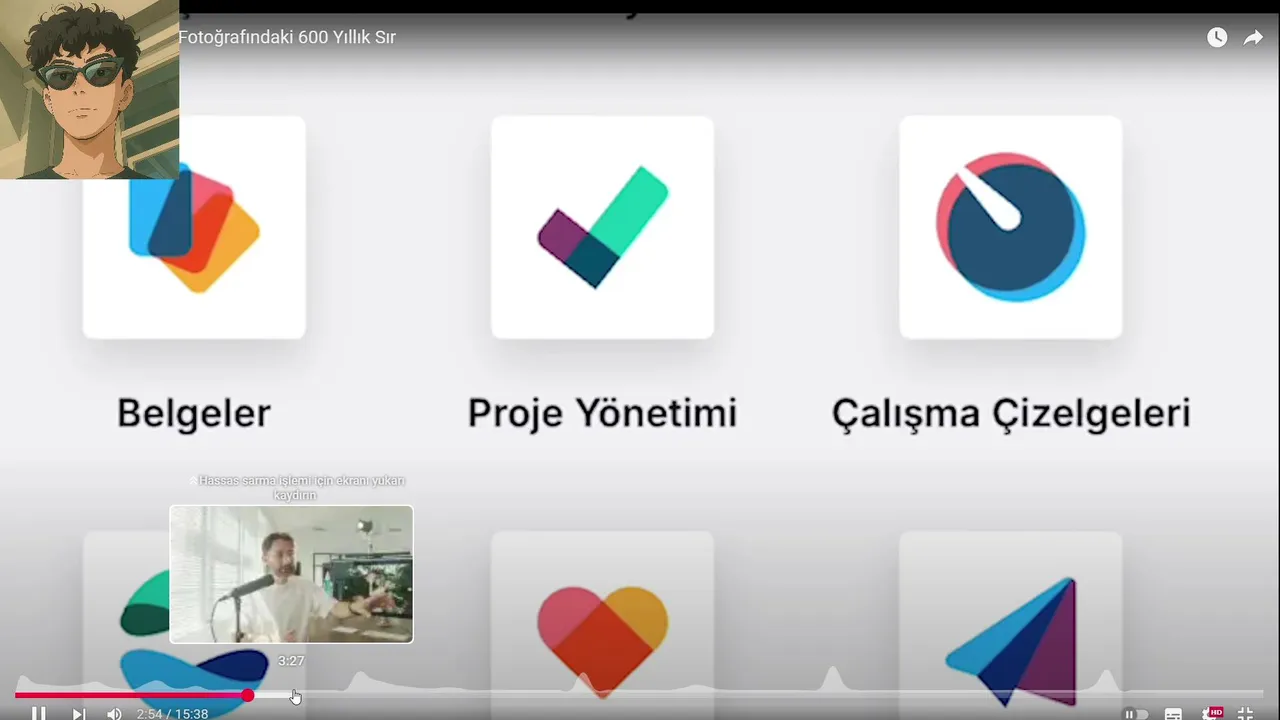
Task: Click the 2:54 / 15:38 time display
Action: (x=172, y=714)
